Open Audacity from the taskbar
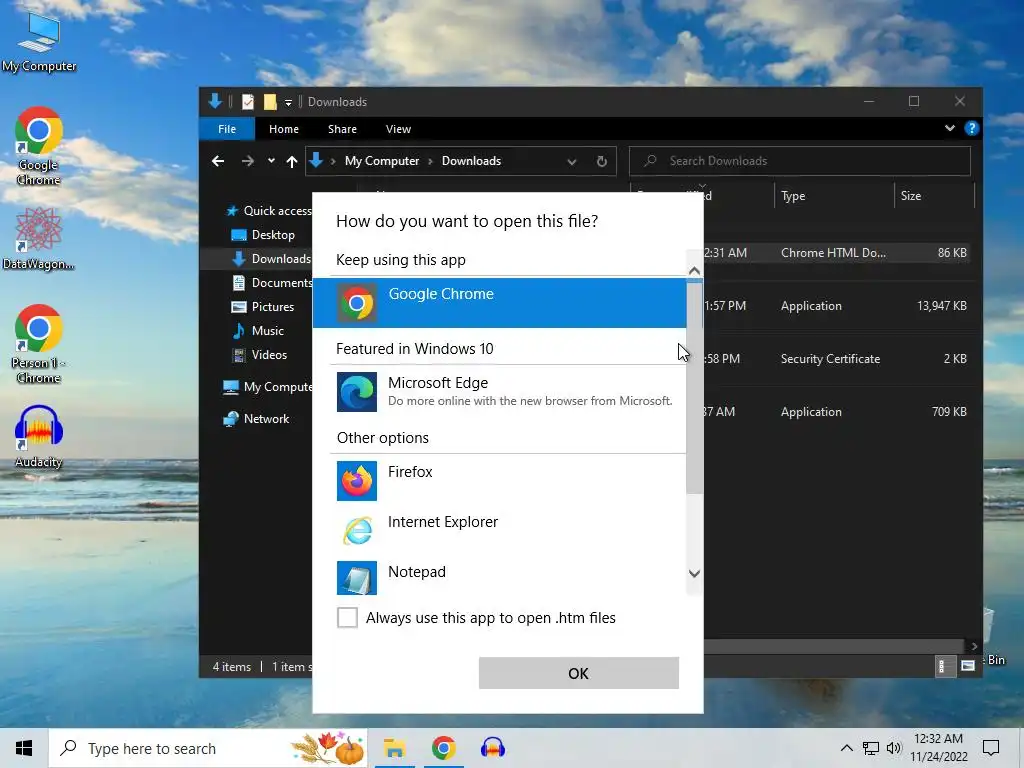Image resolution: width=1024 pixels, height=768 pixels. point(493,748)
